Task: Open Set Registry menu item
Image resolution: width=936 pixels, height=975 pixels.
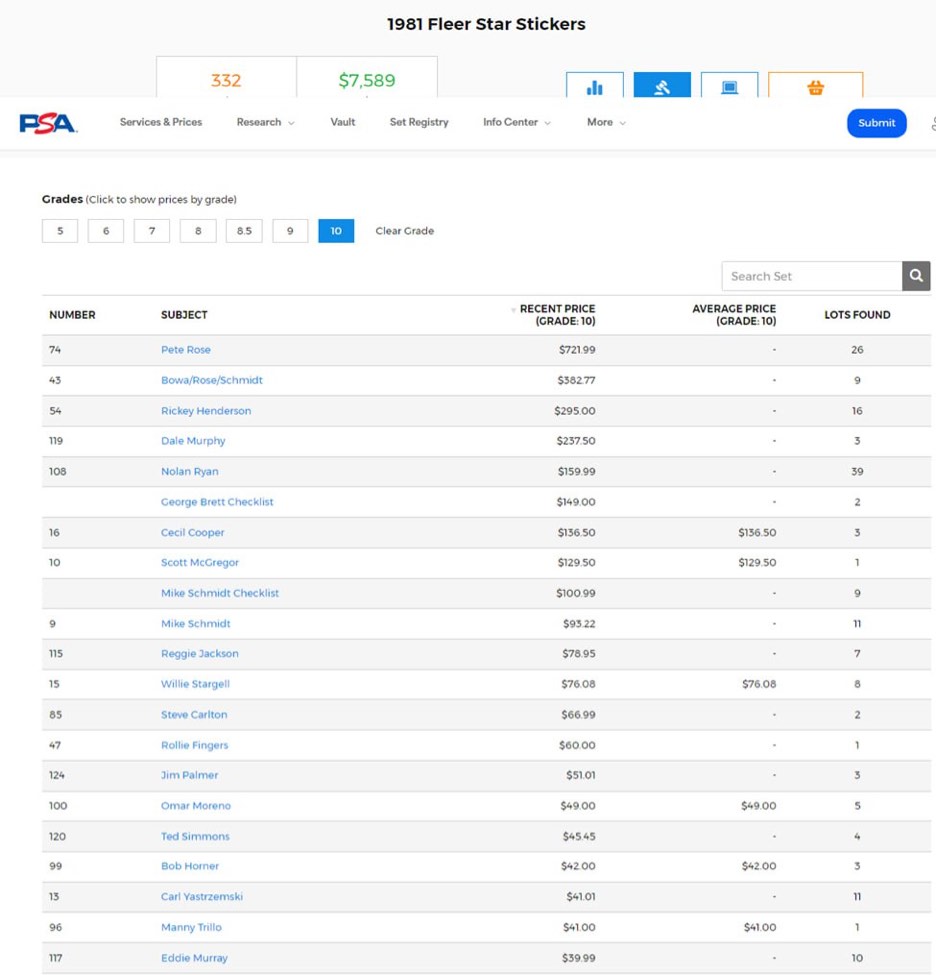Action: click(x=419, y=122)
